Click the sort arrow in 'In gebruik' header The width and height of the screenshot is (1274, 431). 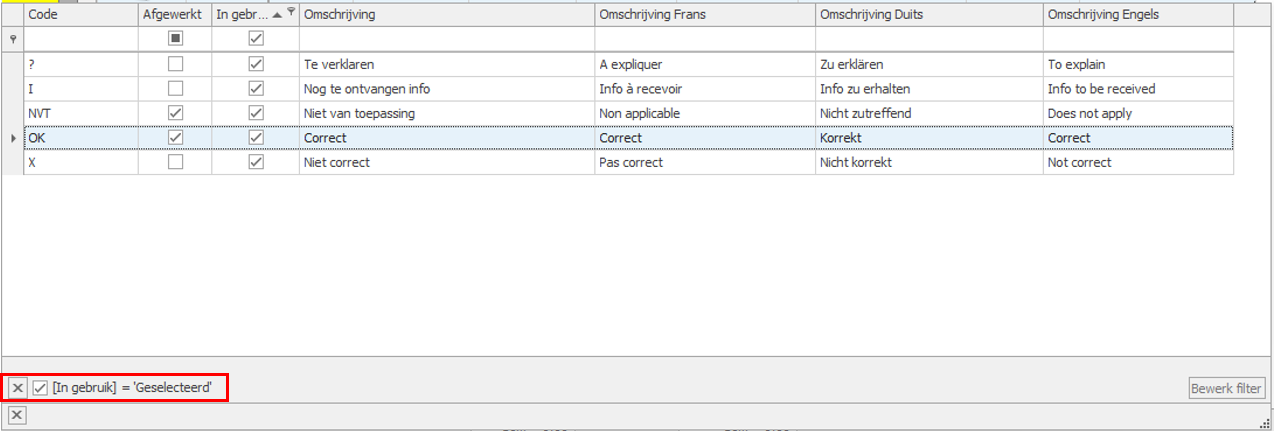click(277, 14)
